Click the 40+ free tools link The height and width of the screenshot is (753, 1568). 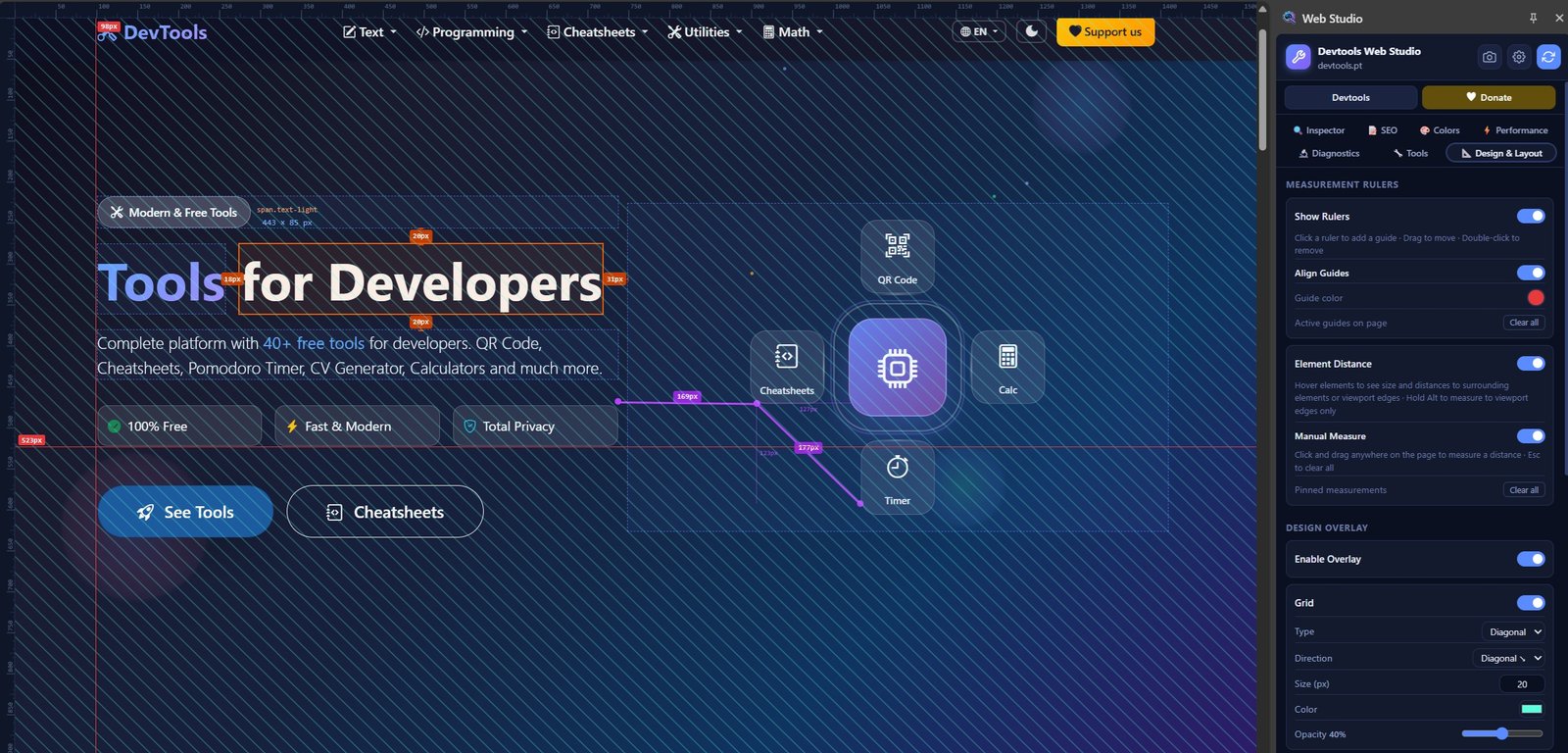314,343
